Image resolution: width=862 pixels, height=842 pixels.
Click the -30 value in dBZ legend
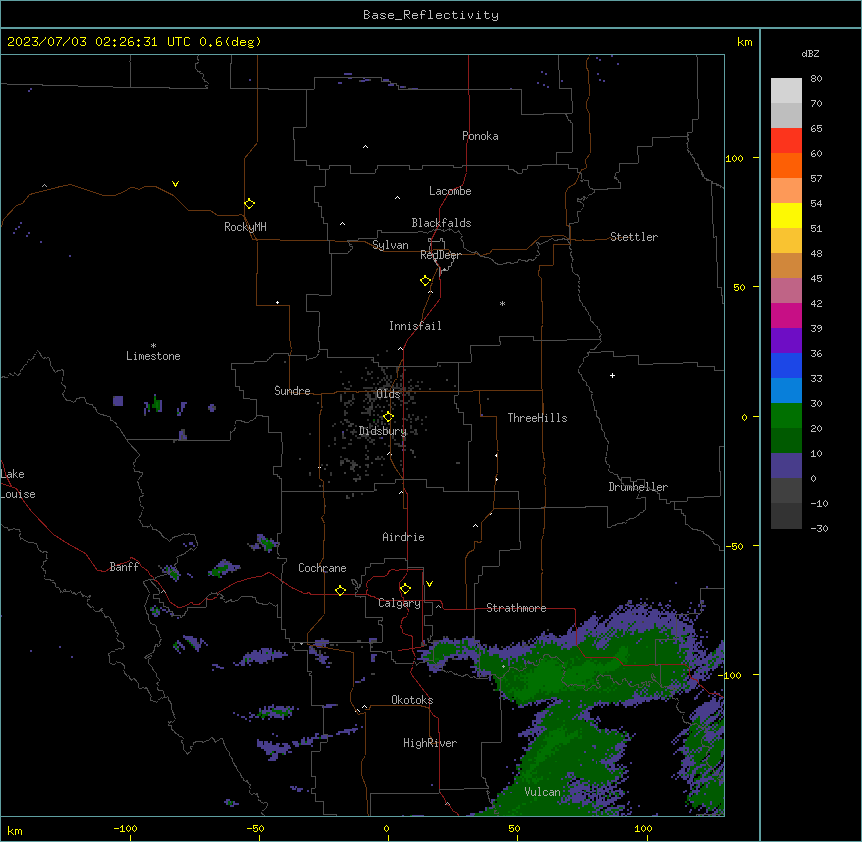pyautogui.click(x=819, y=528)
